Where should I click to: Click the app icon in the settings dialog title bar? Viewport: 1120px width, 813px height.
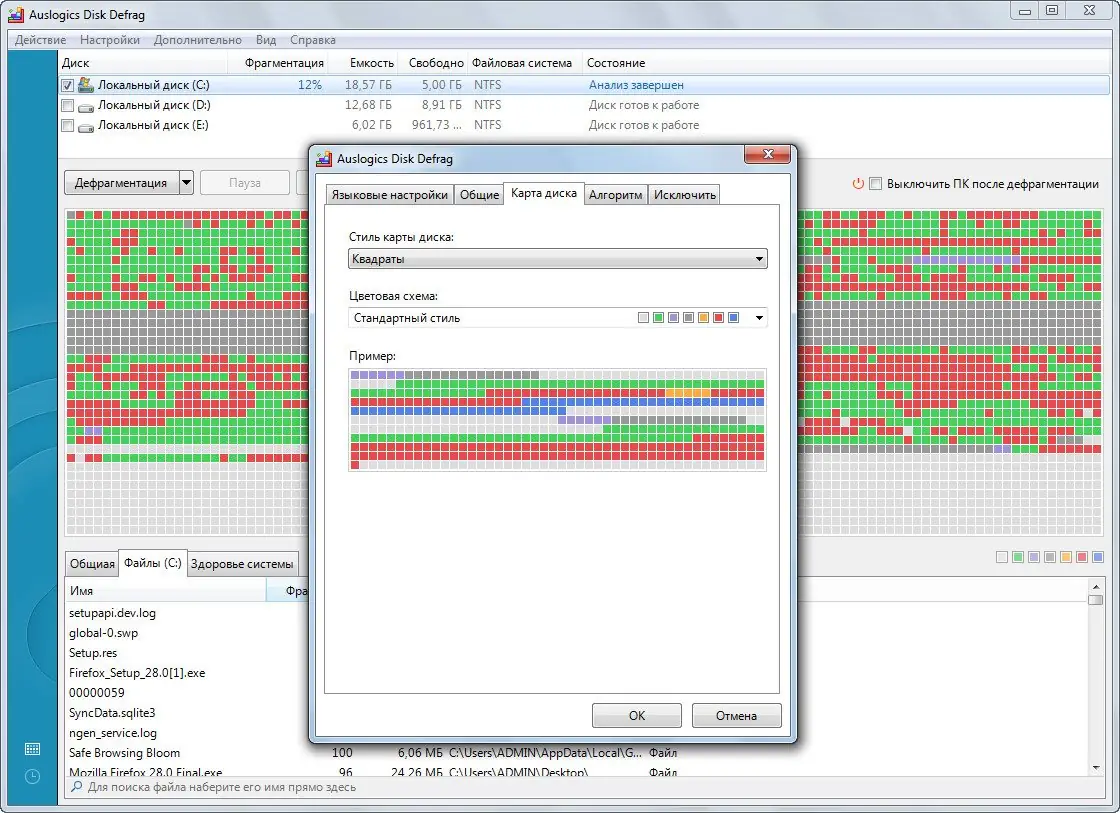click(324, 159)
